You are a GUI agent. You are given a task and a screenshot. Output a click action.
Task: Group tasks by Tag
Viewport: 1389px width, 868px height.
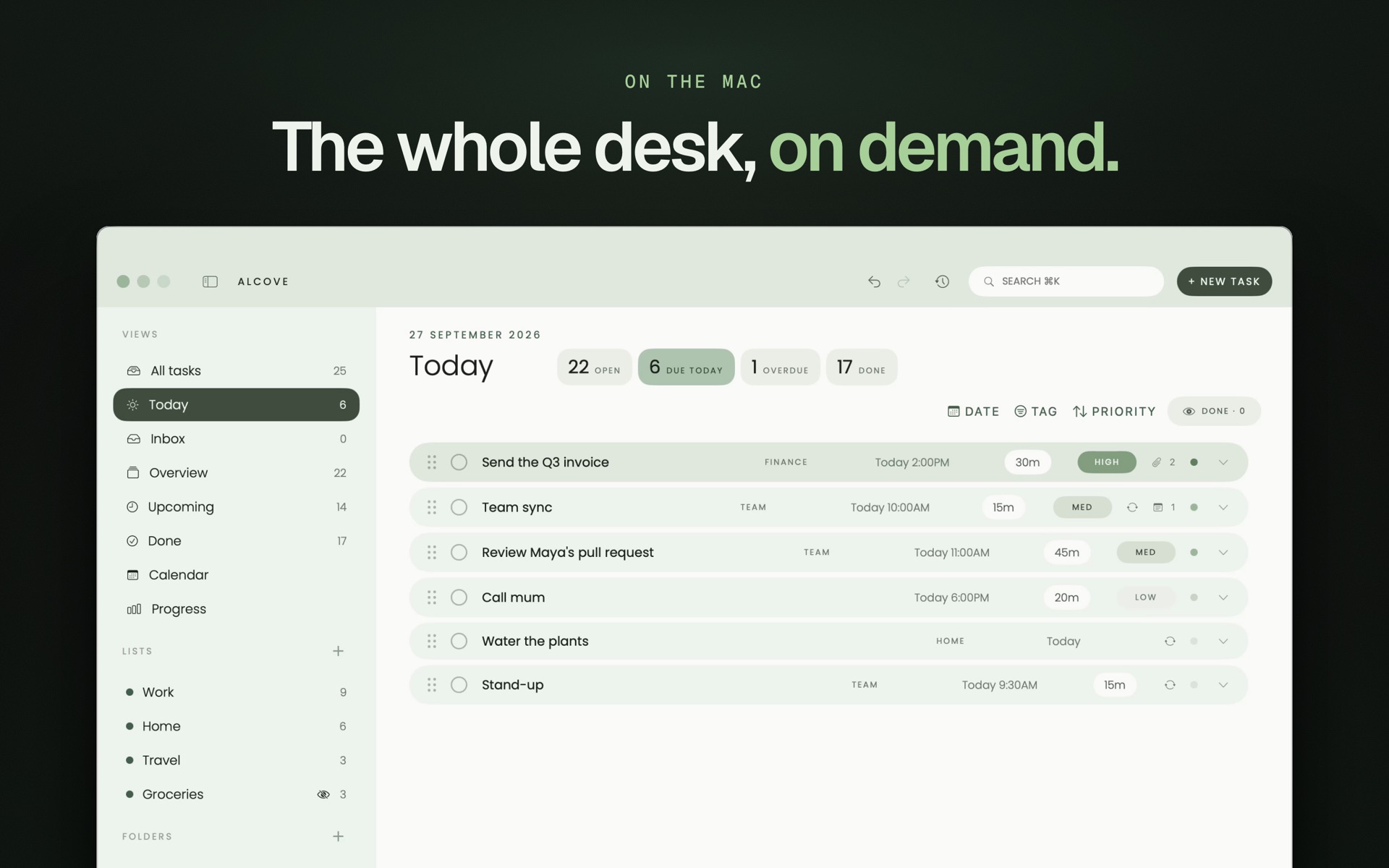1035,411
